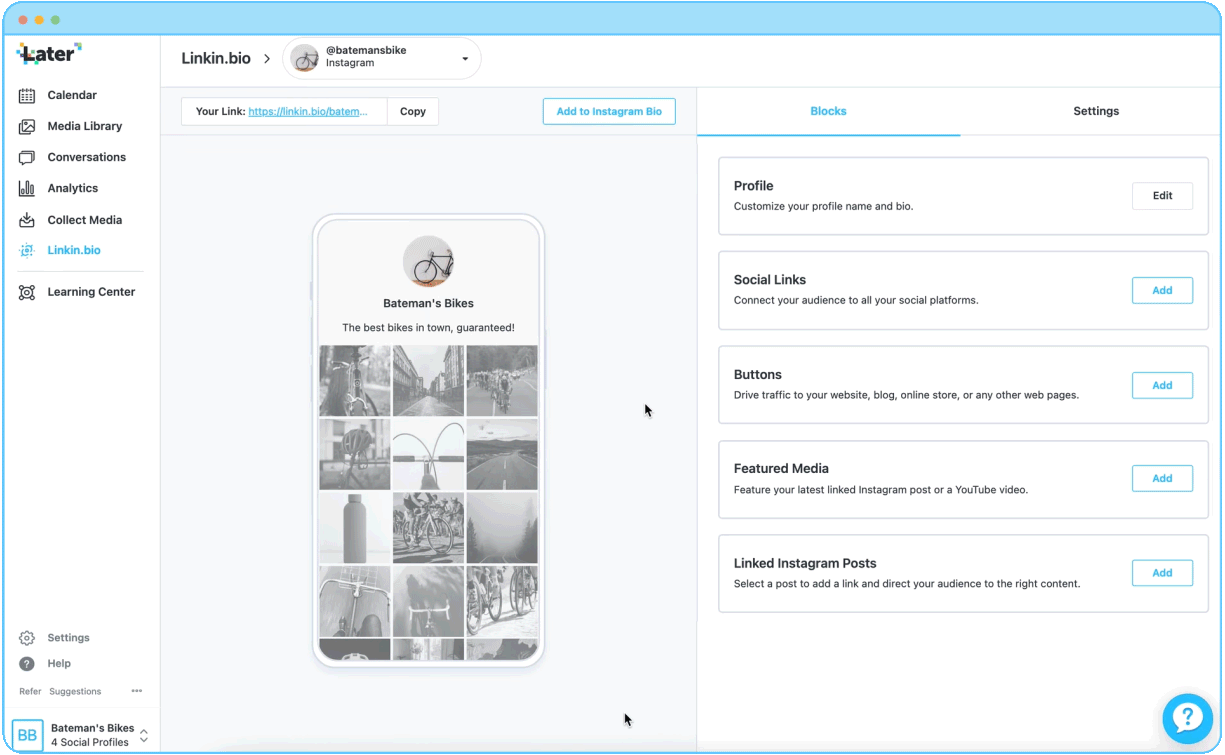Click the bike profile picture in phone preview
The image size is (1225, 755).
pos(428,262)
